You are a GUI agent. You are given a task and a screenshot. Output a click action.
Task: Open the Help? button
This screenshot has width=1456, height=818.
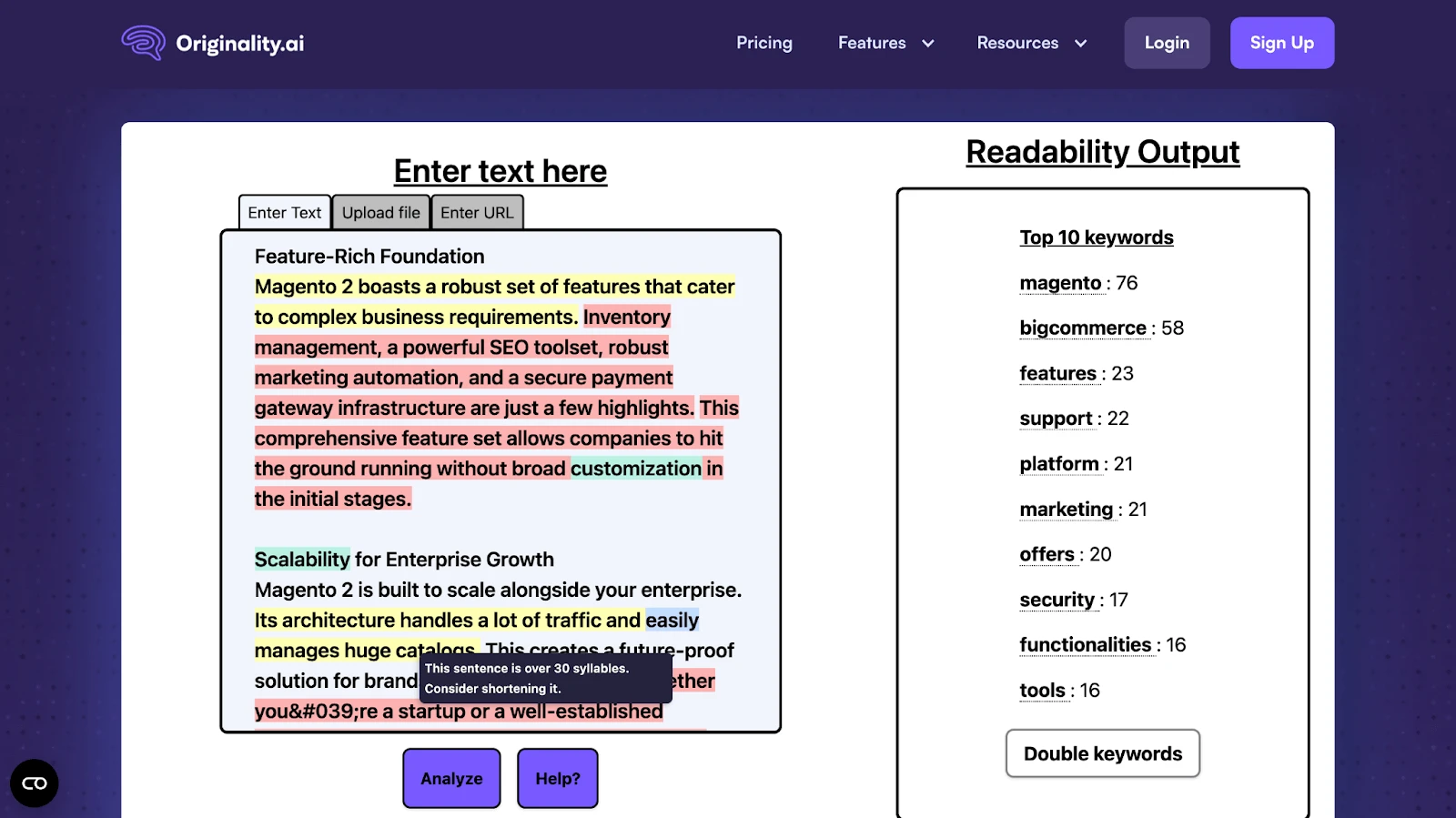point(557,779)
